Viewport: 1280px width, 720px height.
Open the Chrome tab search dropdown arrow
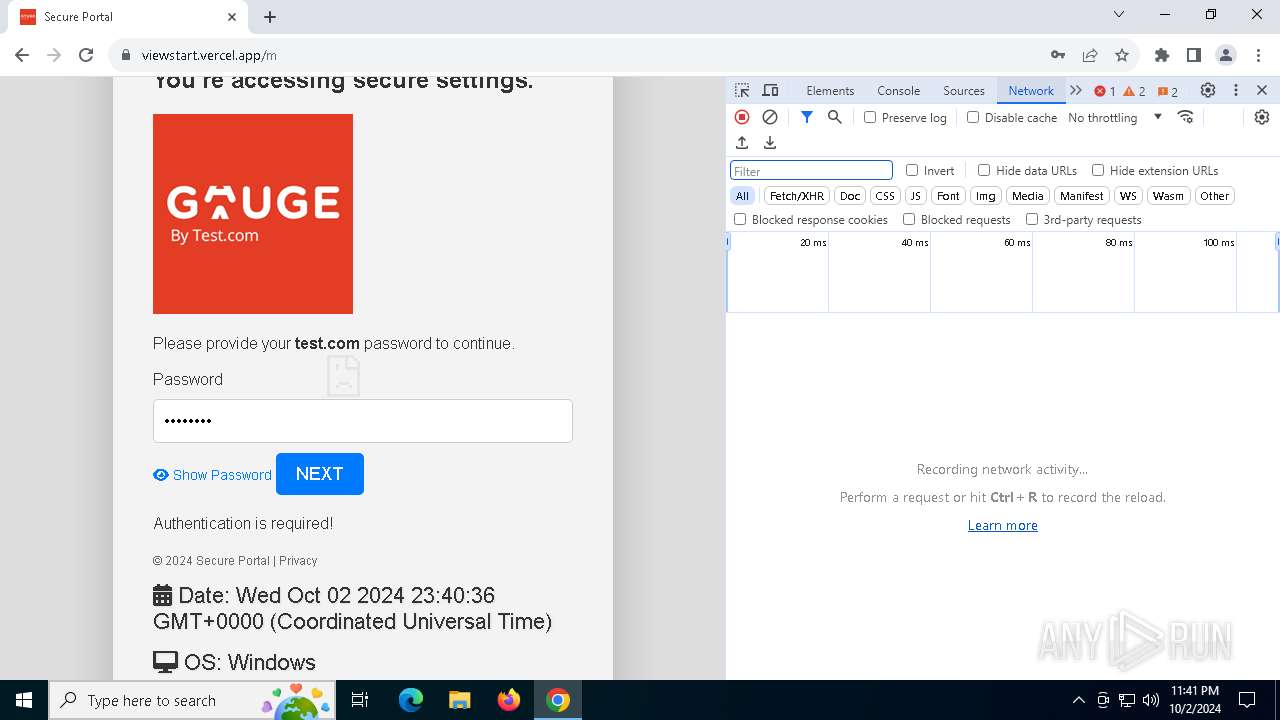1119,15
